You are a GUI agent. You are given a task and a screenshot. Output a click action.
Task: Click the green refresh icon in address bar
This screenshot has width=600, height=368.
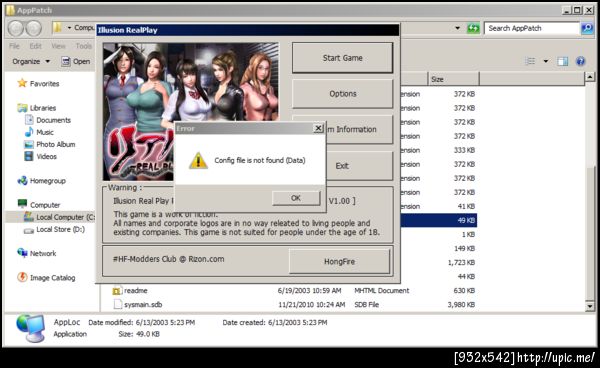click(473, 28)
